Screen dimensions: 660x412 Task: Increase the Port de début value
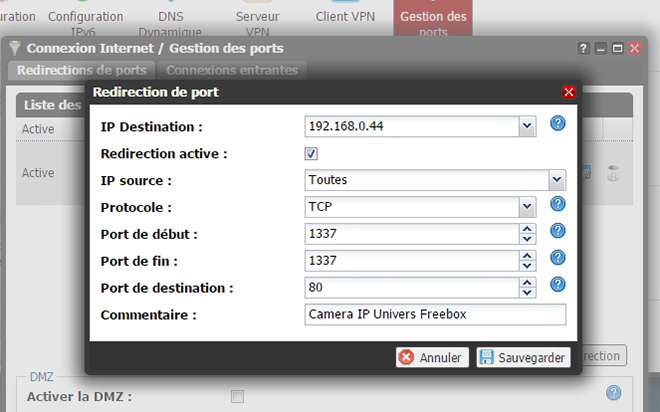coord(527,229)
